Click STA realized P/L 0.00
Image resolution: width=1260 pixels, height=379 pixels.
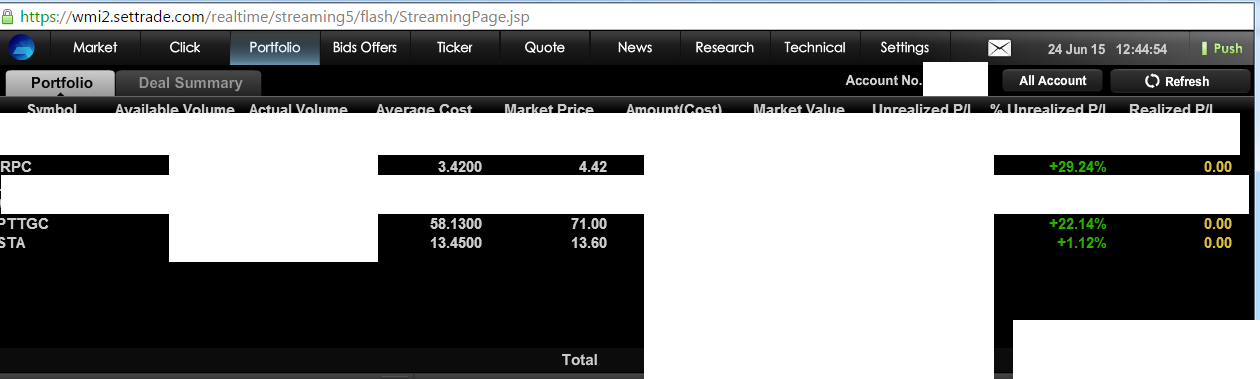[1217, 243]
